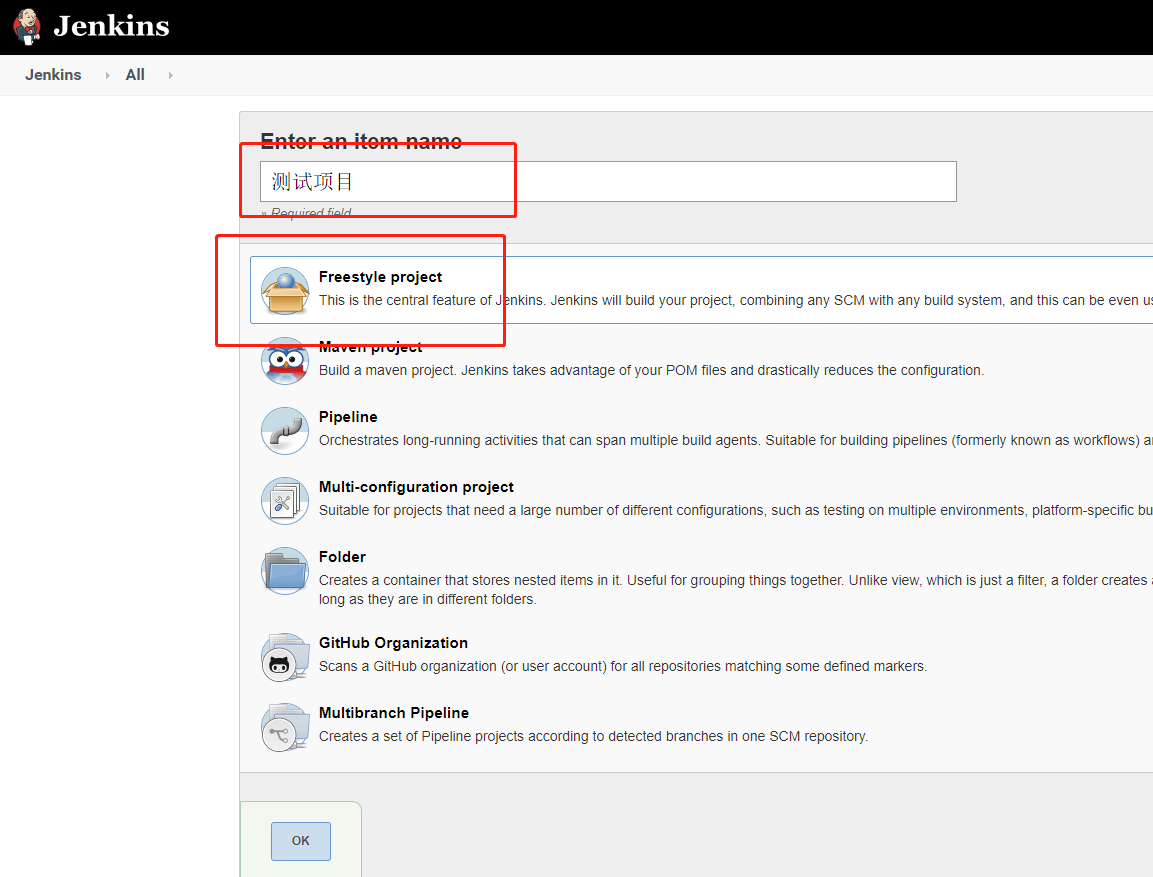Select the GitHub Organization icon
The height and width of the screenshot is (877, 1153).
tap(285, 657)
